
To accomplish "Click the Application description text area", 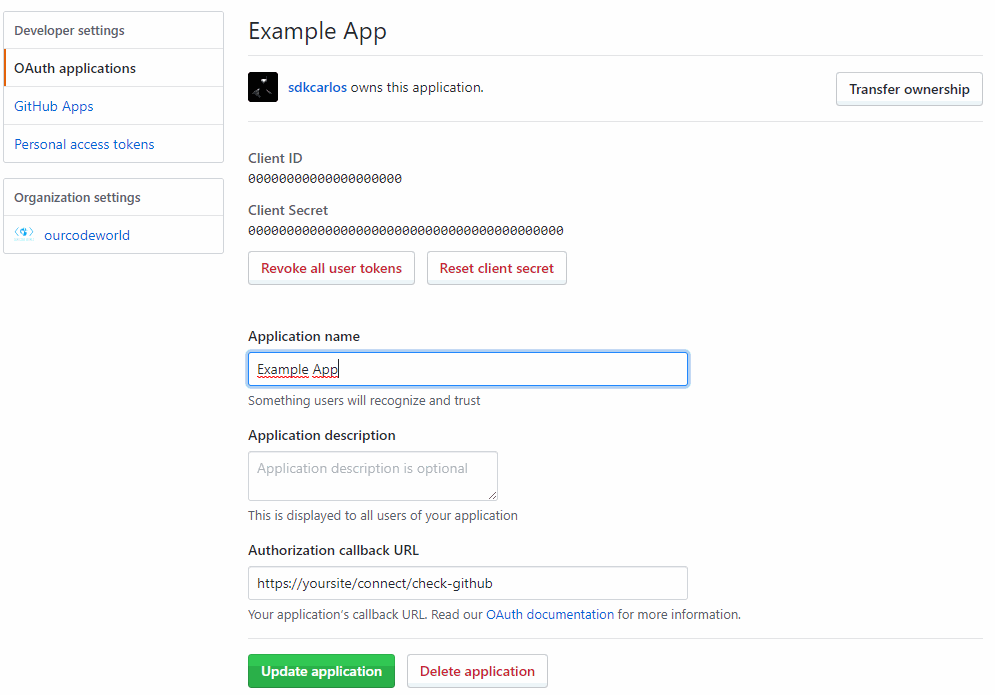I will click(372, 475).
